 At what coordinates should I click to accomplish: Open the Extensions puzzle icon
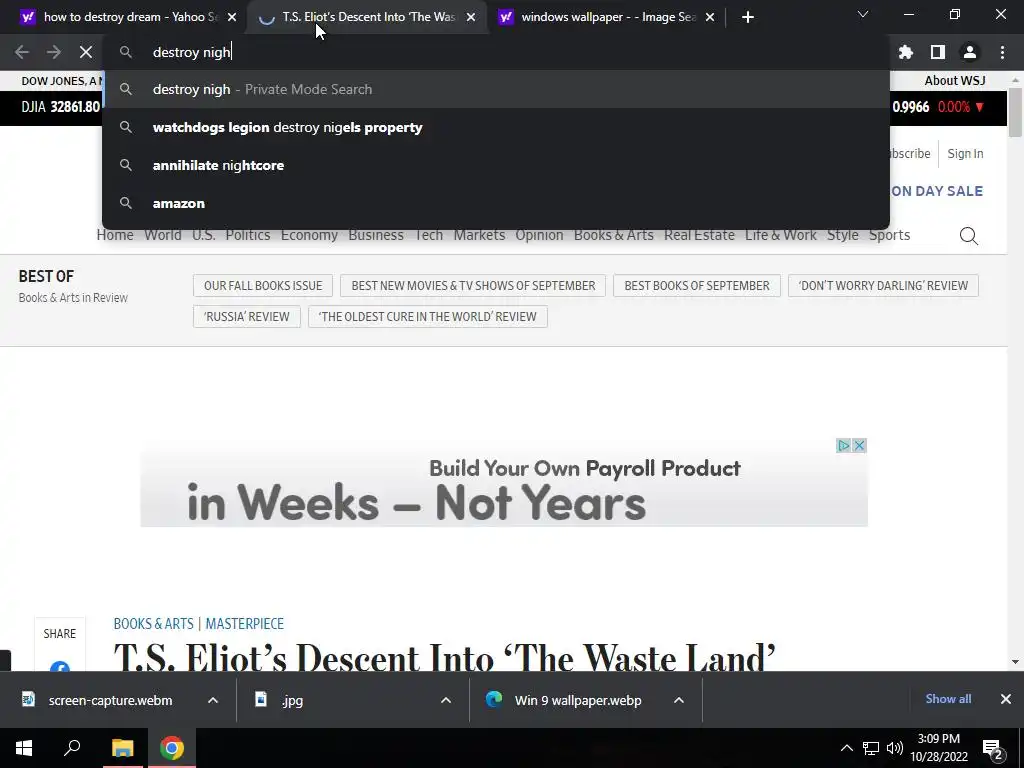pos(906,52)
